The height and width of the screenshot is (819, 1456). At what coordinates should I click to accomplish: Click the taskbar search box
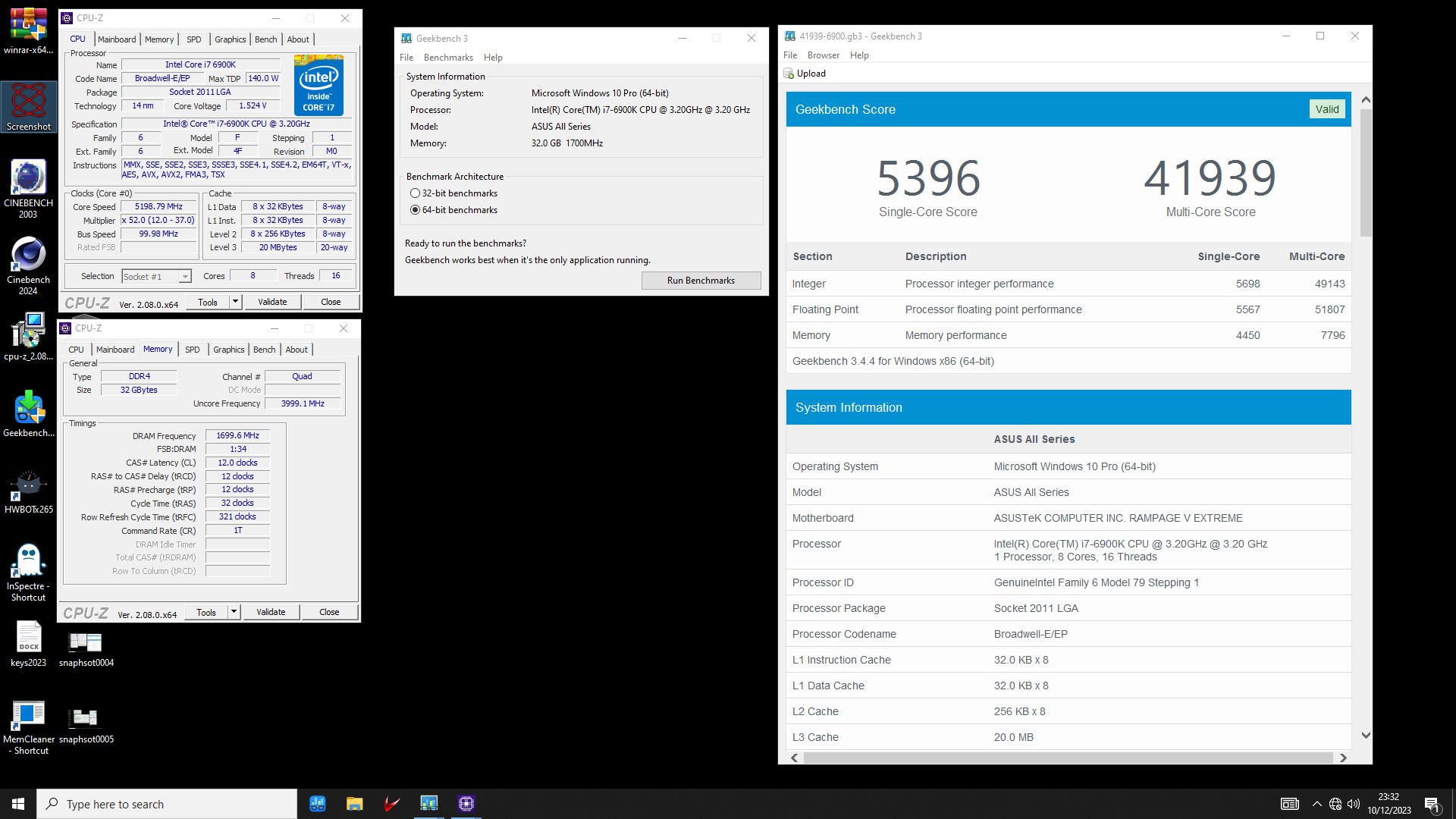pos(167,804)
